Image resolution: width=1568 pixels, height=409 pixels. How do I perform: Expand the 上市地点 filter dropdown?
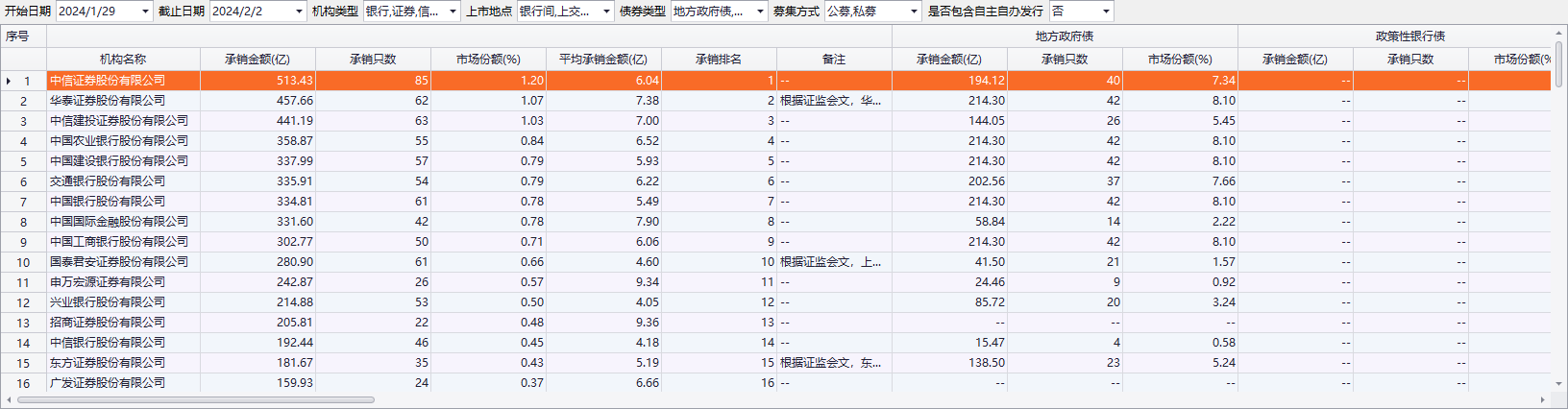(606, 12)
